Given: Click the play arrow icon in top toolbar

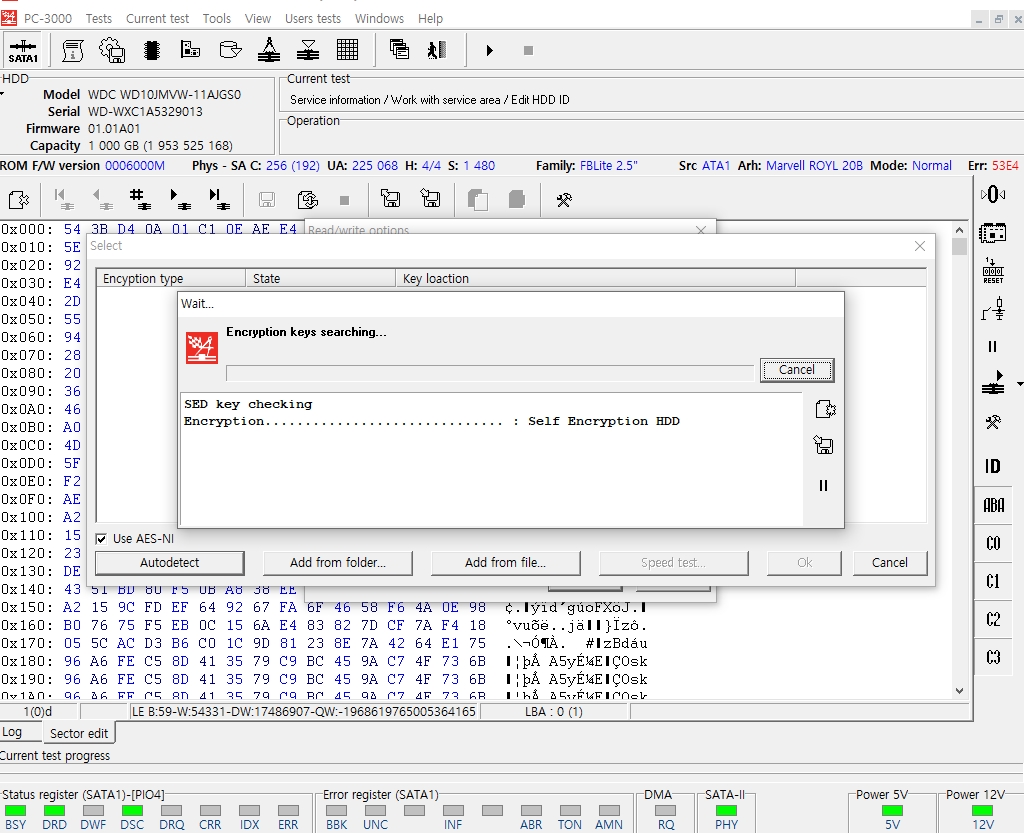Looking at the screenshot, I should 489,50.
